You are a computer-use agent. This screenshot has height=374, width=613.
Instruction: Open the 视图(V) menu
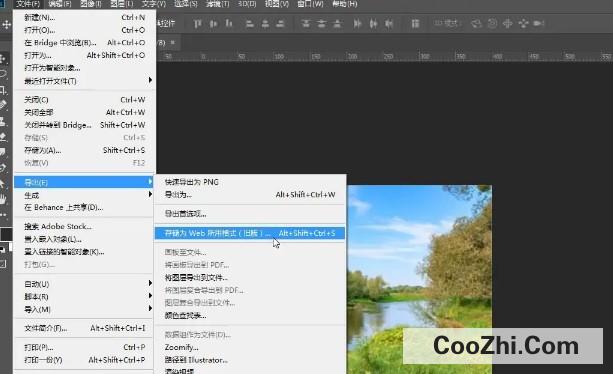point(277,4)
